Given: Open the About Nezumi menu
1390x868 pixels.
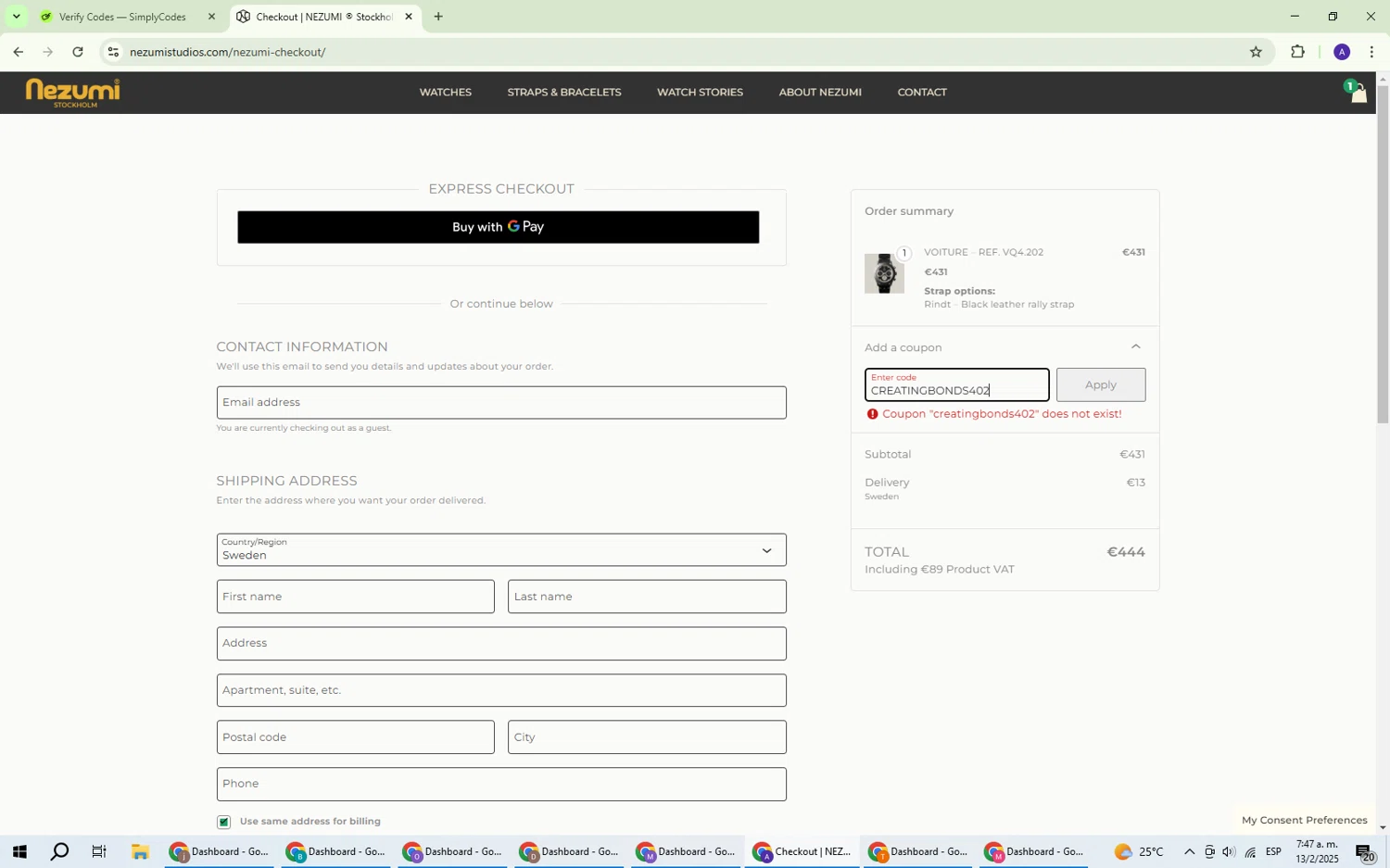Looking at the screenshot, I should click(820, 93).
